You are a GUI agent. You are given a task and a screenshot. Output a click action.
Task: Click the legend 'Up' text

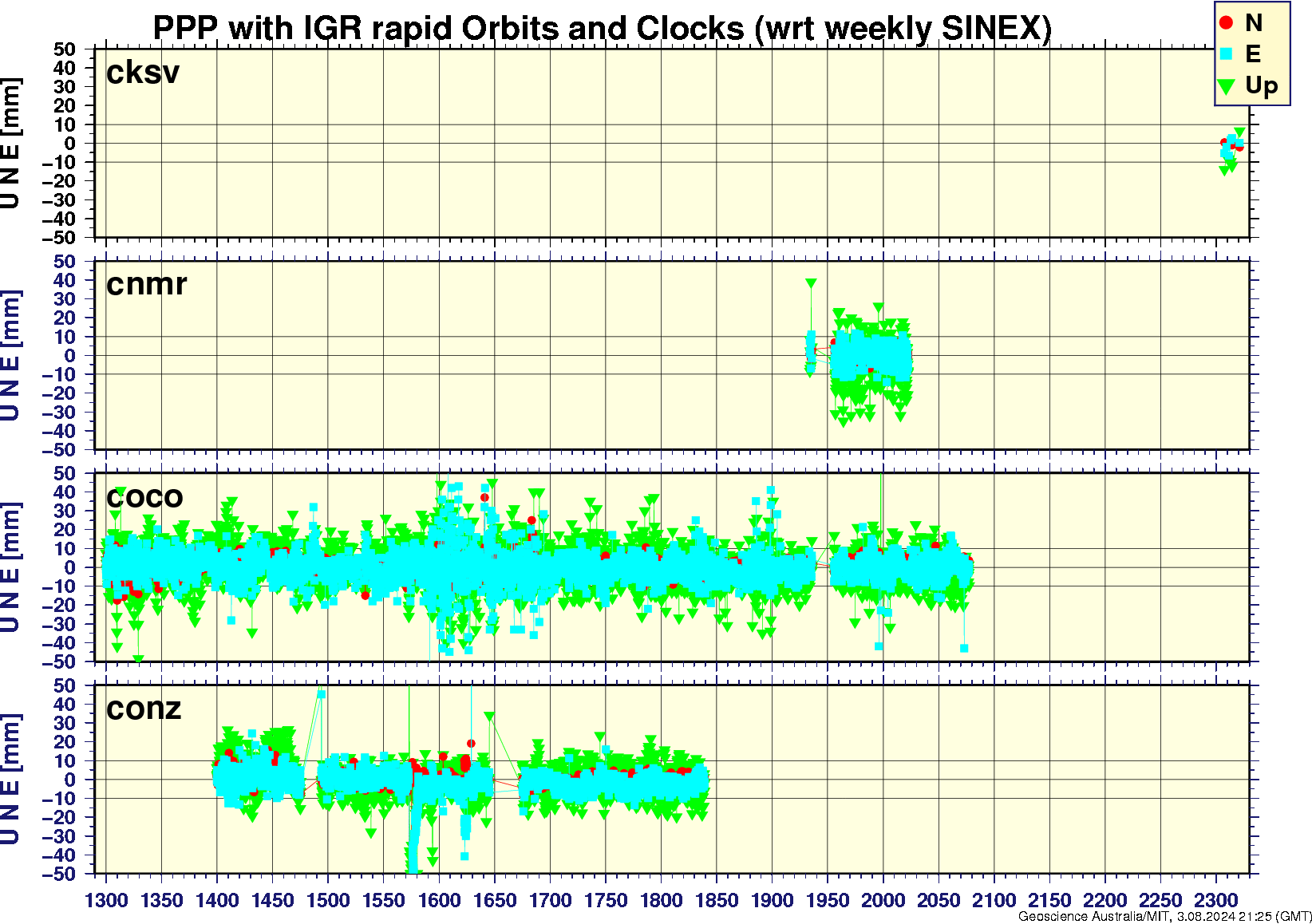[1262, 86]
